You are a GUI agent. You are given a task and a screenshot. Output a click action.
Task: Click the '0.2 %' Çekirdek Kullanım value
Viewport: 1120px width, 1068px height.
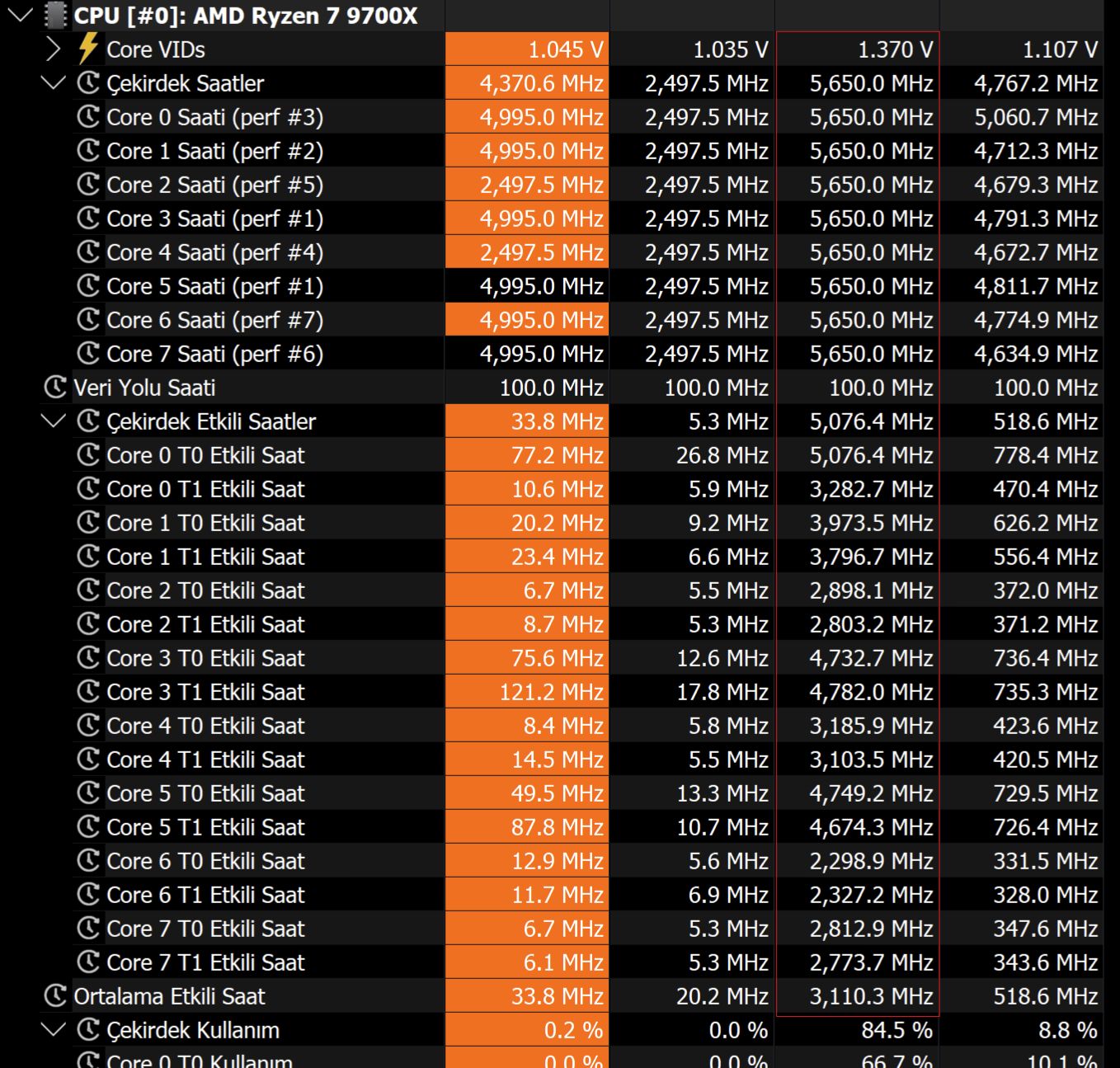click(x=573, y=1030)
